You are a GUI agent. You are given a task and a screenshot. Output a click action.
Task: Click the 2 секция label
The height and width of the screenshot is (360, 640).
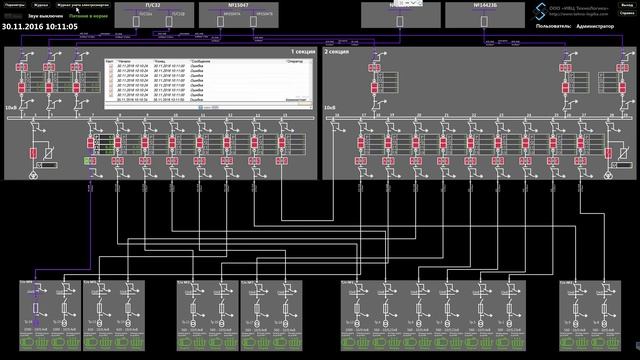tap(336, 52)
